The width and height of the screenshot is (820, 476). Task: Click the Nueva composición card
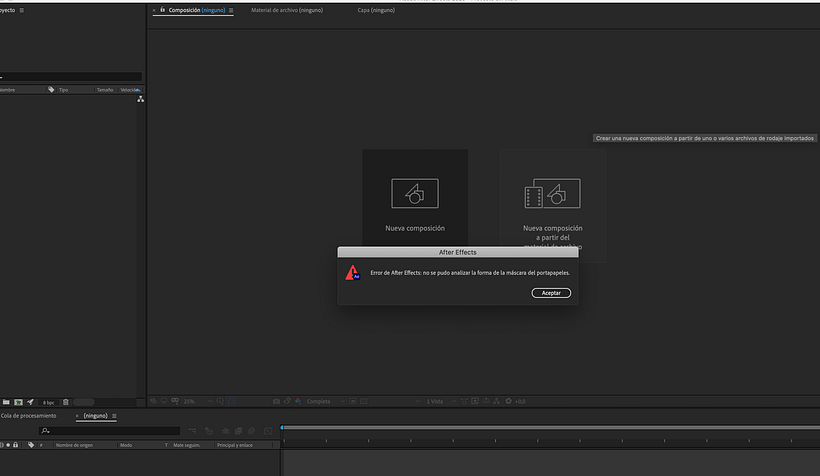[415, 199]
